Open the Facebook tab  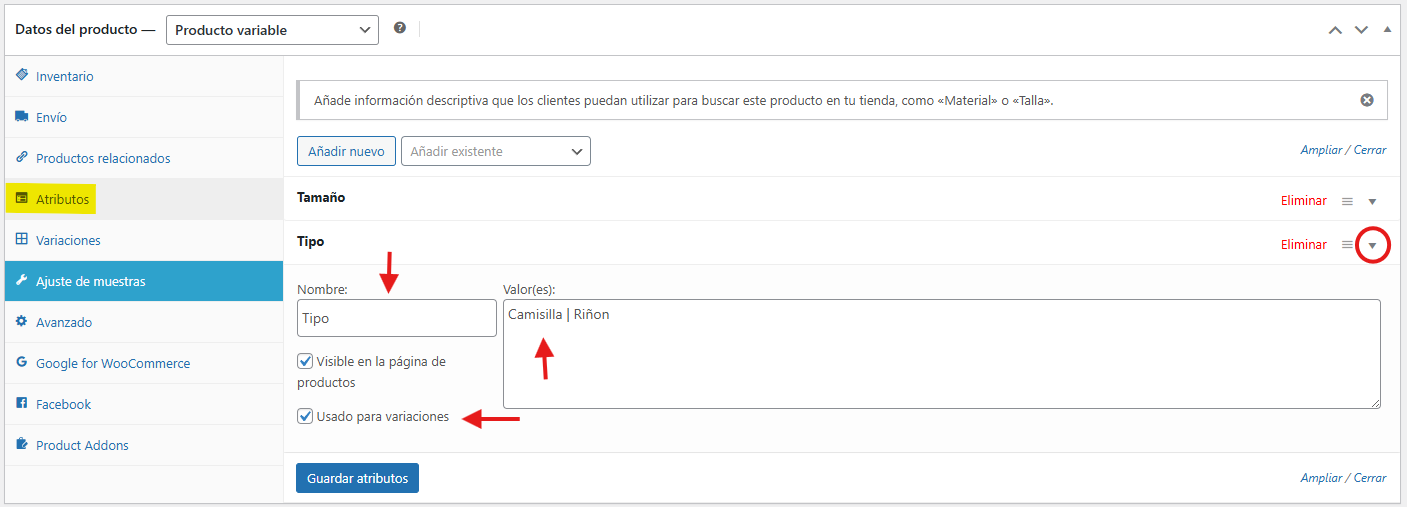coord(144,404)
